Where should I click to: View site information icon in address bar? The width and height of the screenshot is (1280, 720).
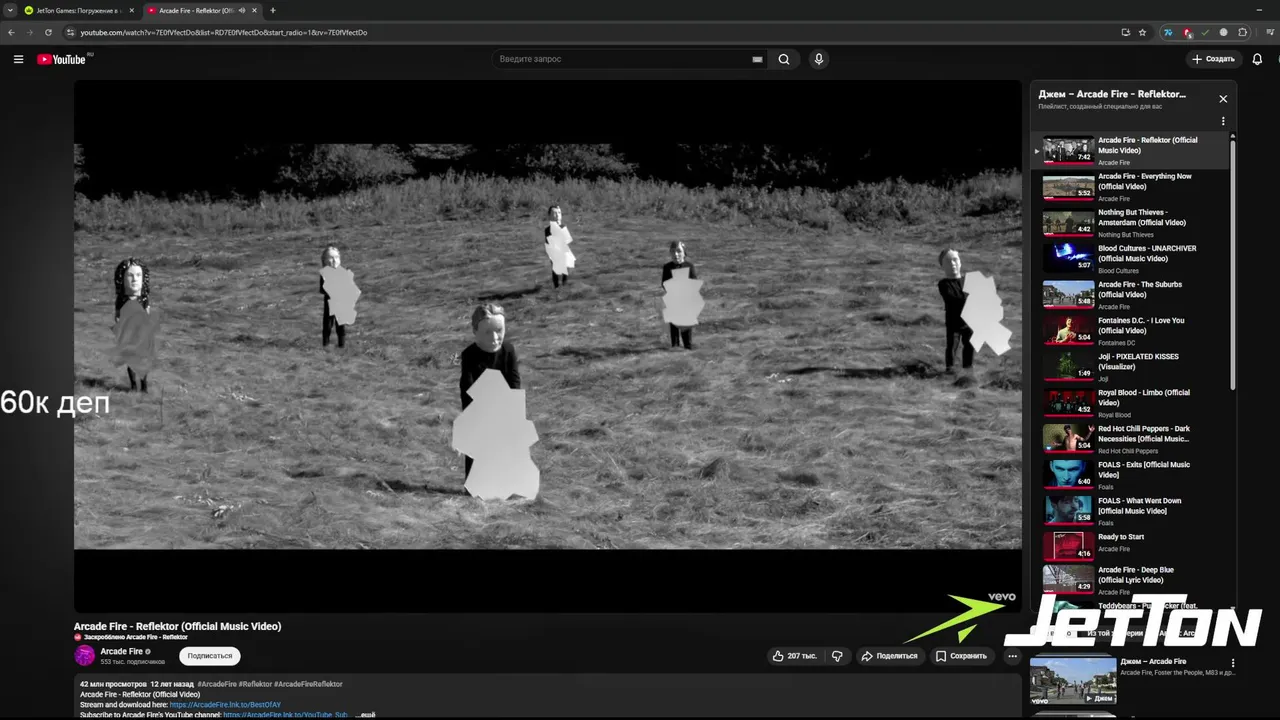(70, 32)
